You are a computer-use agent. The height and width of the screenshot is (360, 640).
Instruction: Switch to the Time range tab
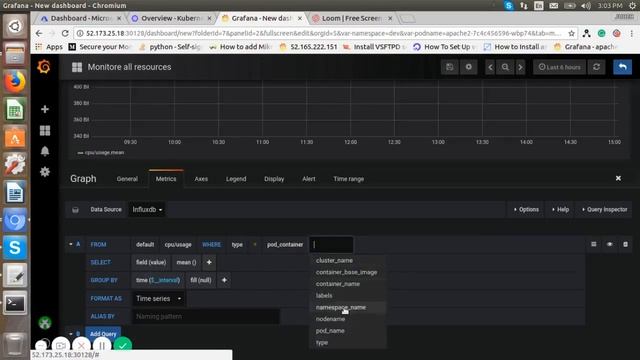[349, 179]
